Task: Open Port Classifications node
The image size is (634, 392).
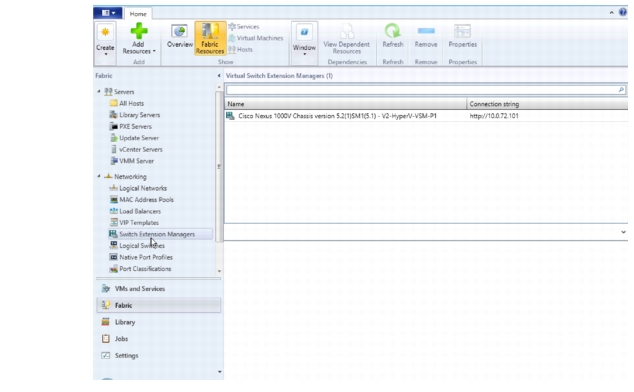Action: coord(140,269)
